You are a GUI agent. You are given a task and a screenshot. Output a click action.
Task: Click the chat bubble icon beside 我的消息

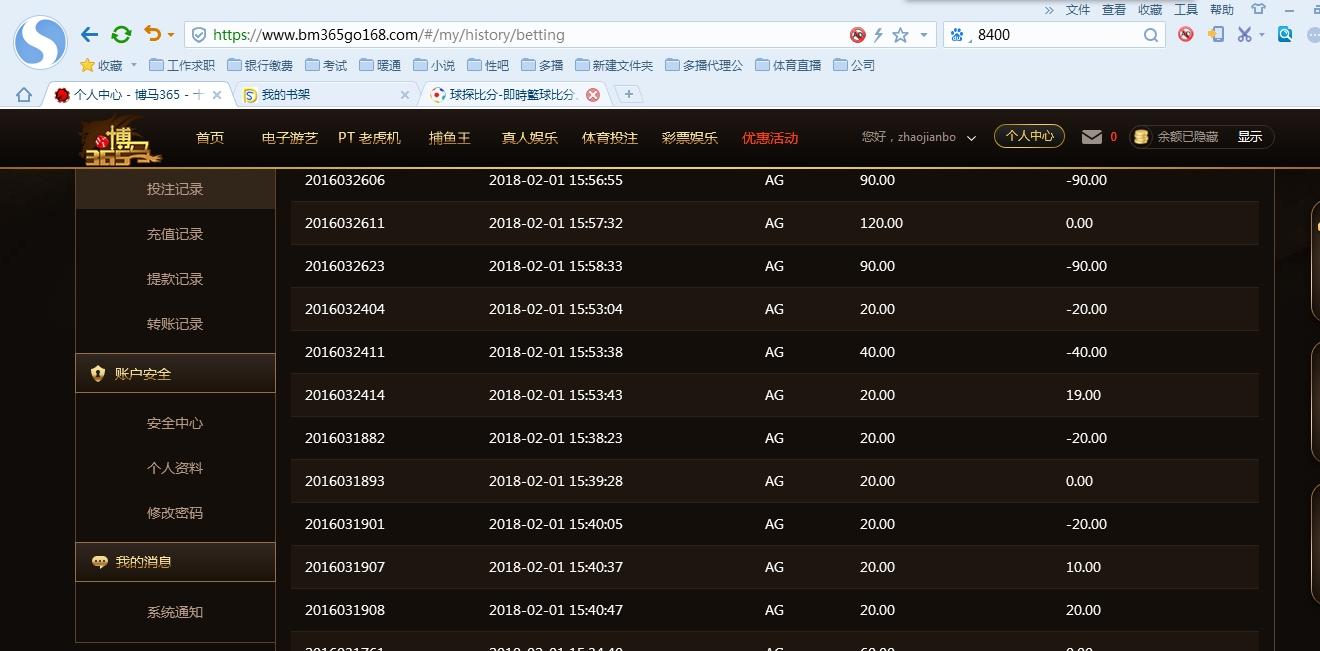[x=98, y=561]
